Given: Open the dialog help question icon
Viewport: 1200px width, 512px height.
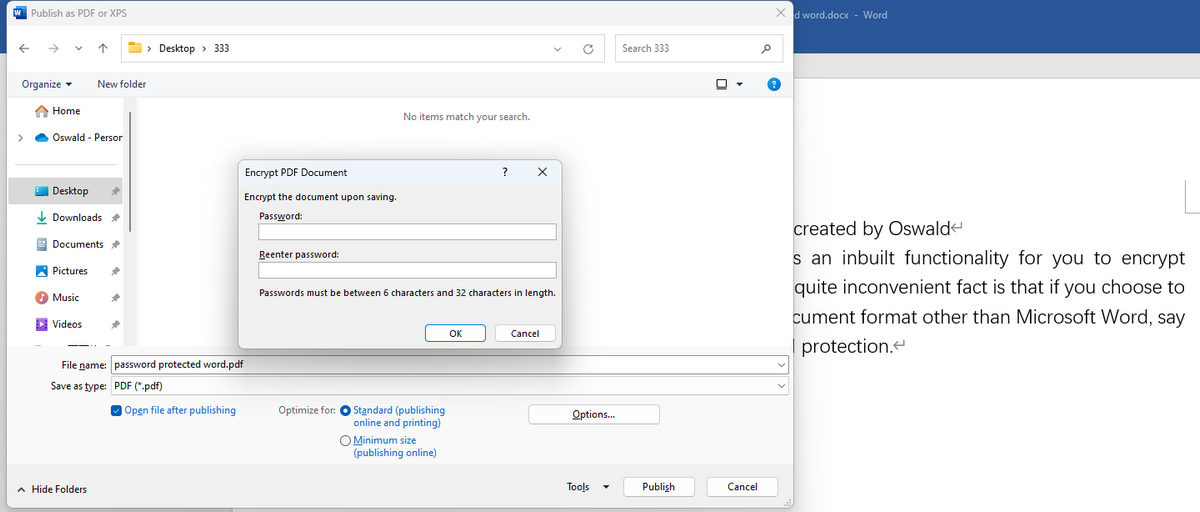Looking at the screenshot, I should coord(773,85).
